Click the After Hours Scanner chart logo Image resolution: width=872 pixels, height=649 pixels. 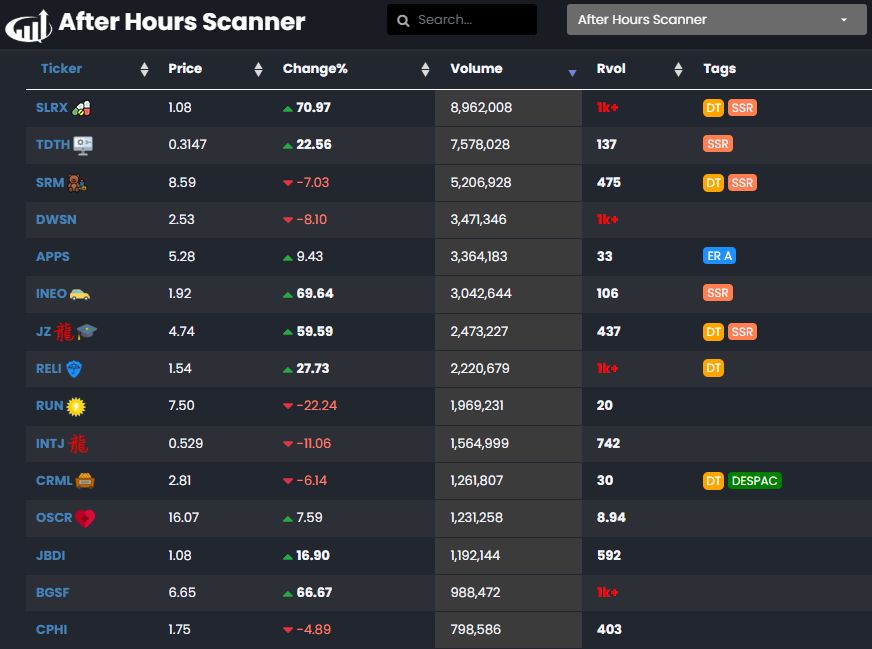pyautogui.click(x=28, y=26)
